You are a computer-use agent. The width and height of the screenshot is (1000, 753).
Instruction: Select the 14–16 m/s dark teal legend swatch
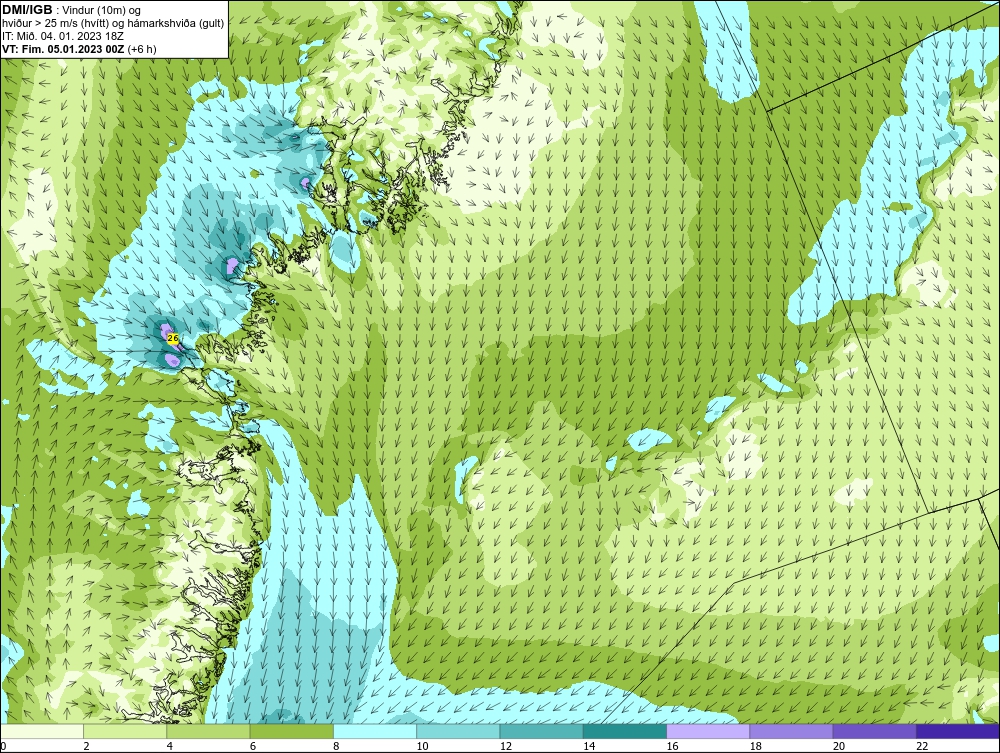(x=625, y=731)
